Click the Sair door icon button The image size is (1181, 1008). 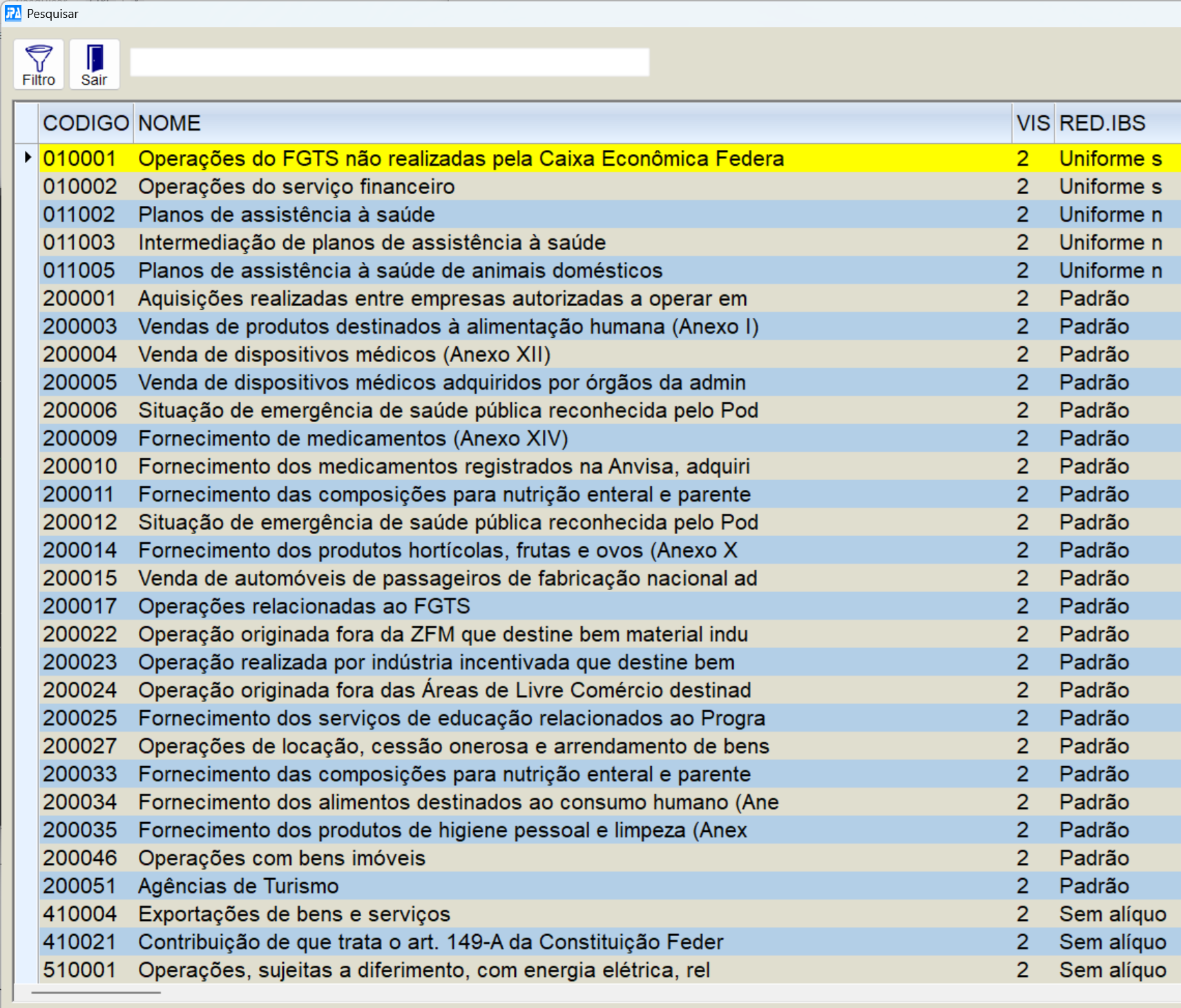(95, 65)
